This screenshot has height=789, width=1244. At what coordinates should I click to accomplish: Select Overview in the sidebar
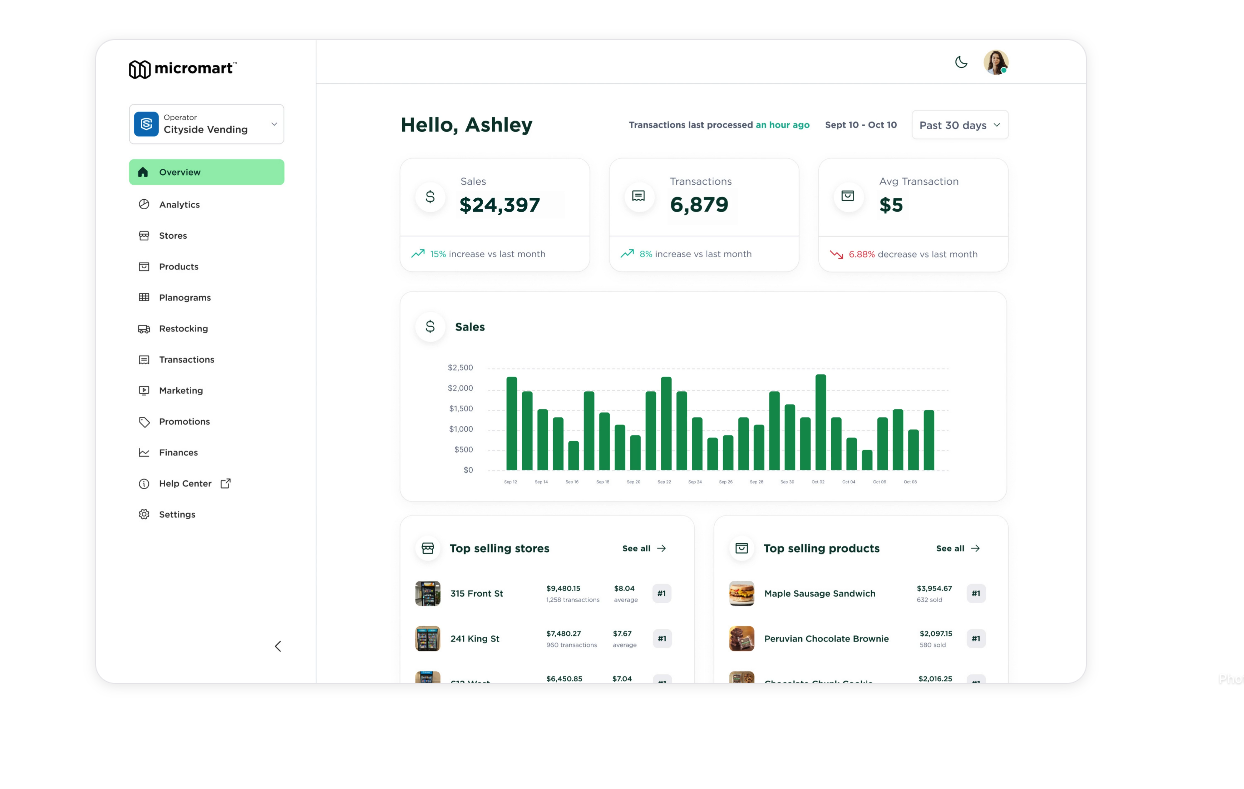[206, 172]
